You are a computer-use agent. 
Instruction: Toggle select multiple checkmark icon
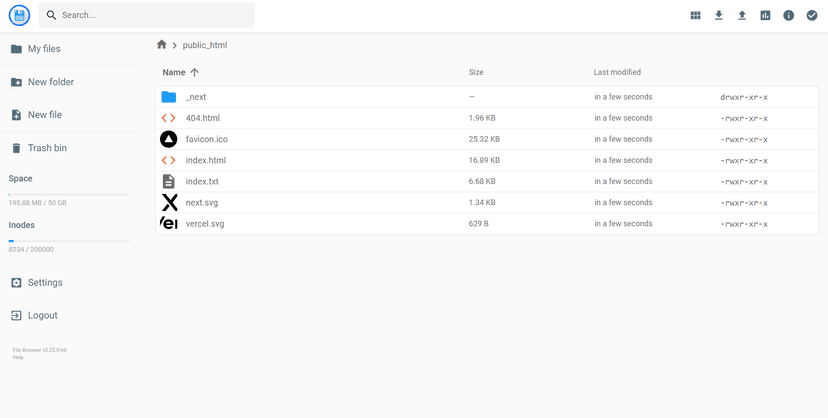pyautogui.click(x=811, y=15)
